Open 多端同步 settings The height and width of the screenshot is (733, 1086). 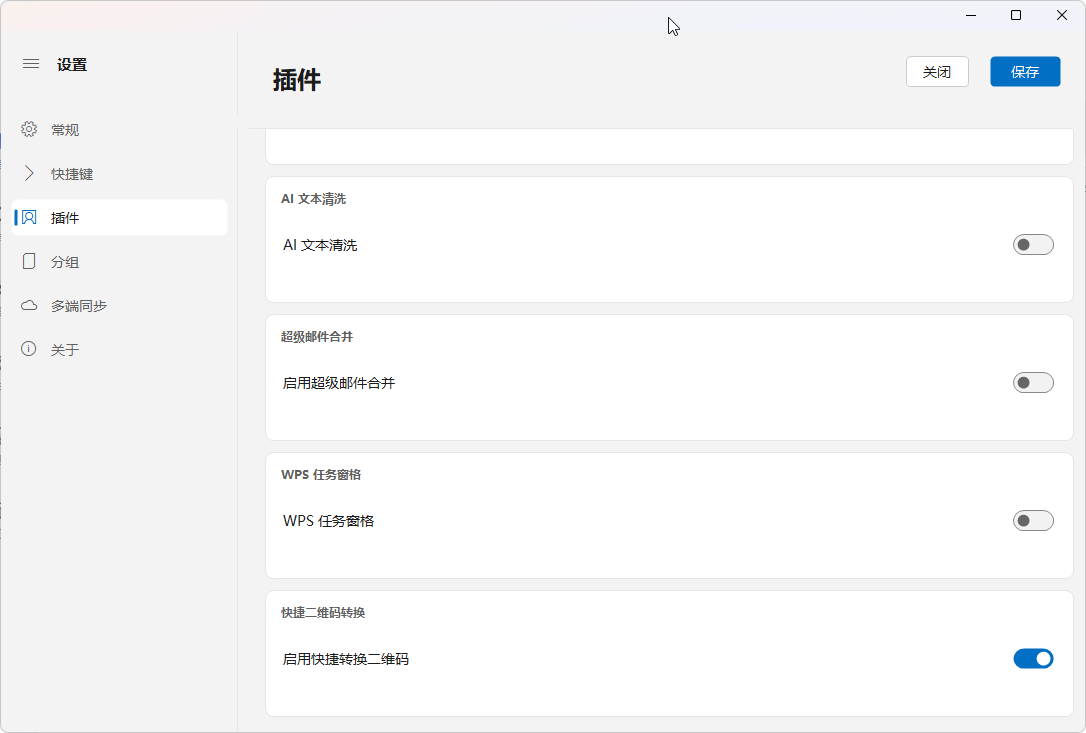[x=119, y=306]
